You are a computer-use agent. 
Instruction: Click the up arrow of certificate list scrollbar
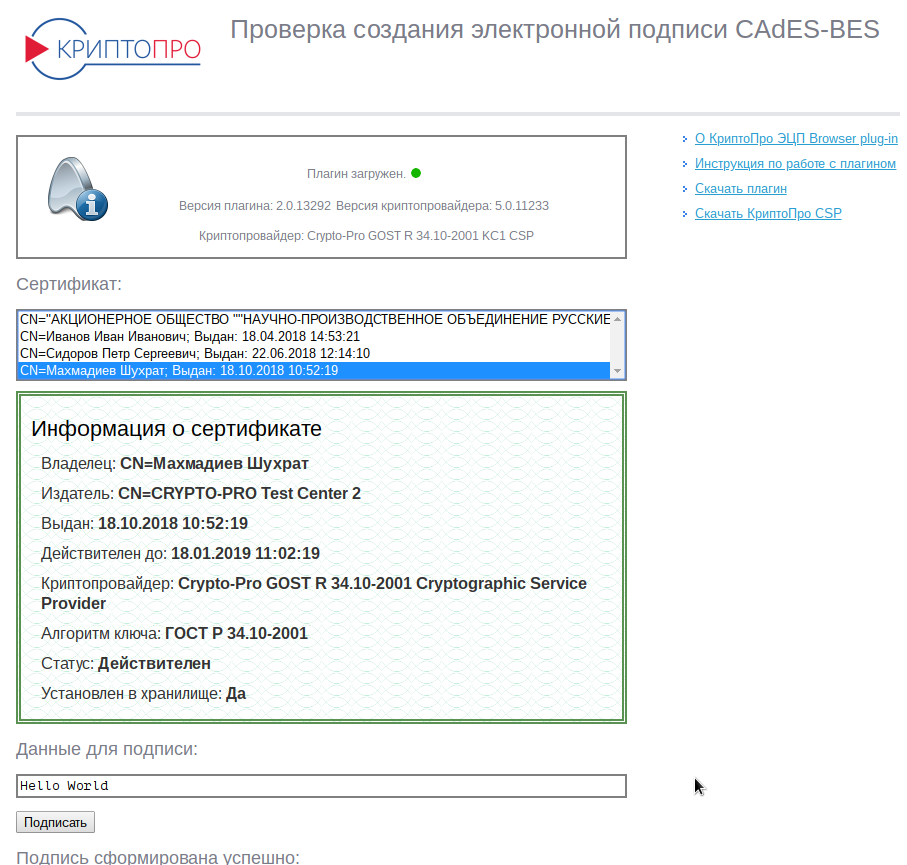click(x=618, y=318)
